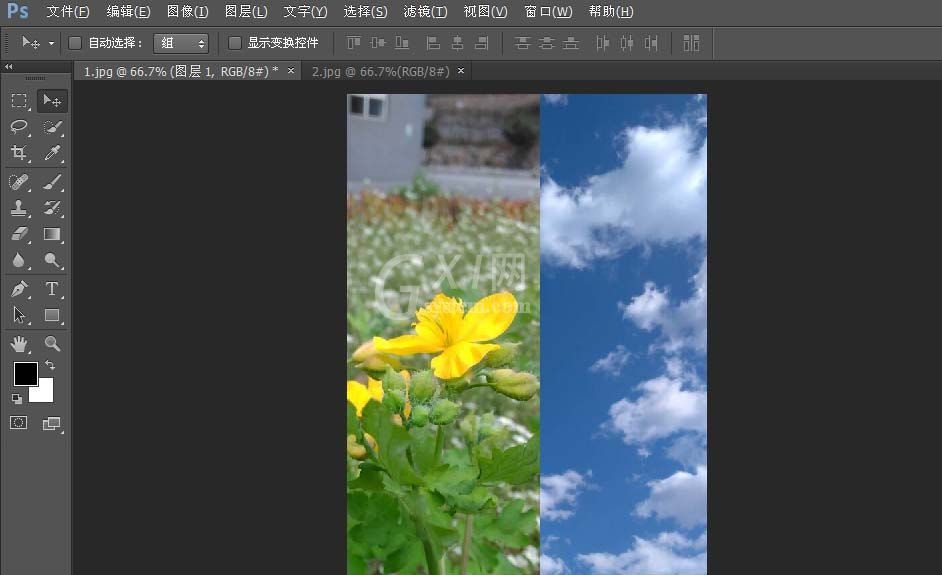Select the Dodge tool
The image size is (942, 575).
[x=52, y=260]
